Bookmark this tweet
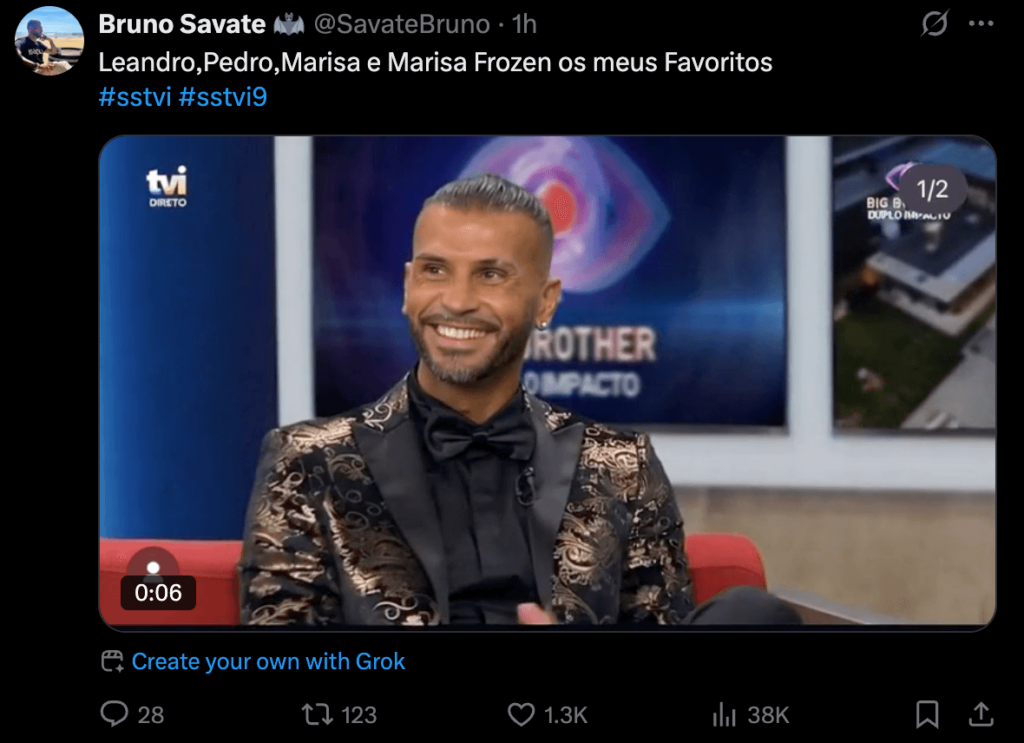 point(927,714)
